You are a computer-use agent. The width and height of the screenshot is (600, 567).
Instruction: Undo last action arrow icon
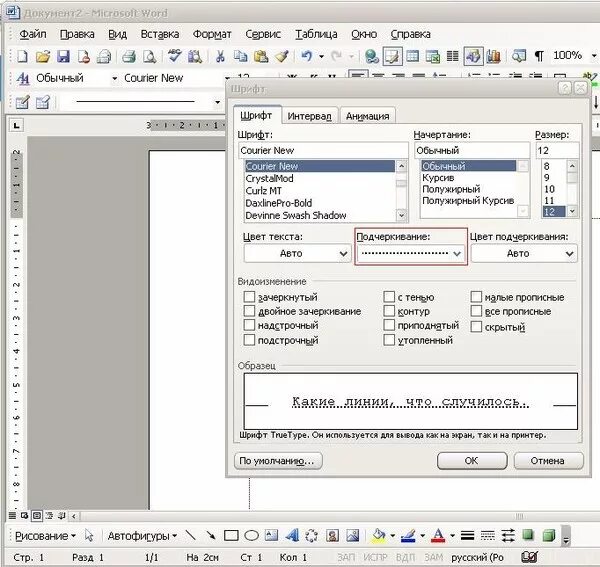pyautogui.click(x=307, y=57)
